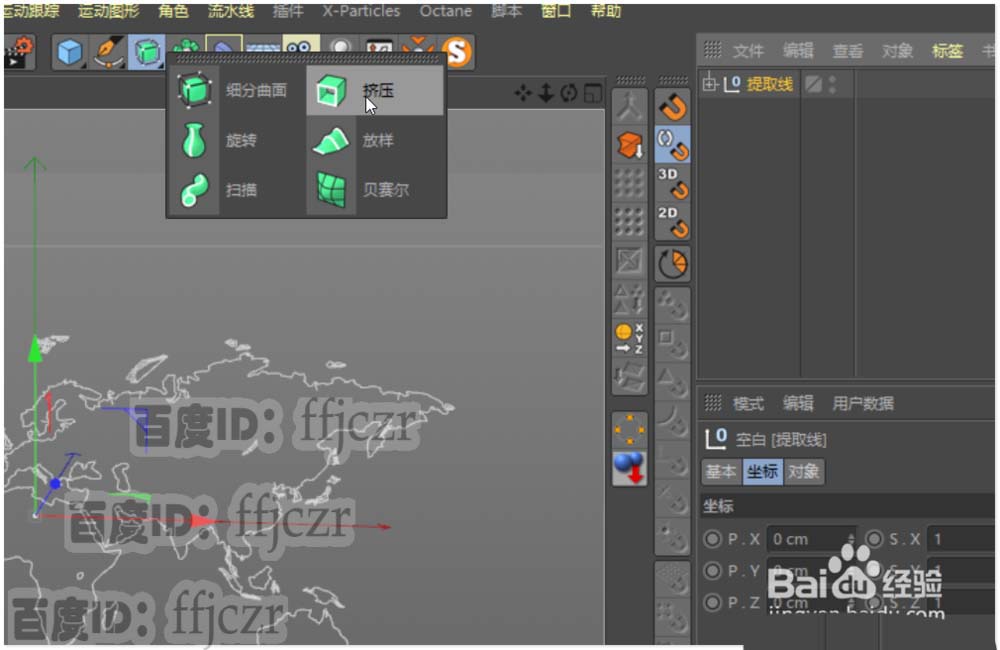The image size is (1000, 650).
Task: Switch to the 对象 tab
Action: [804, 471]
